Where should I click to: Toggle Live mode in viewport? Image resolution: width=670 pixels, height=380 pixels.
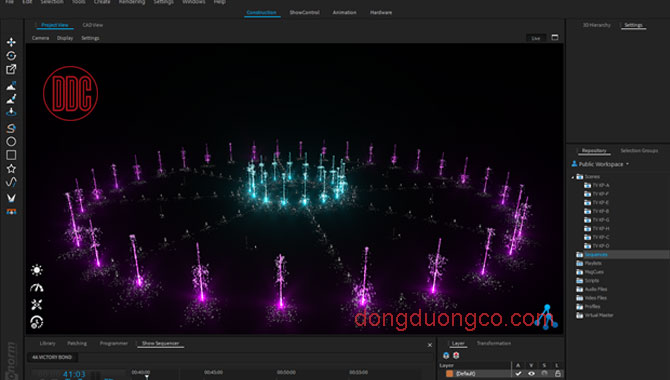coord(536,38)
